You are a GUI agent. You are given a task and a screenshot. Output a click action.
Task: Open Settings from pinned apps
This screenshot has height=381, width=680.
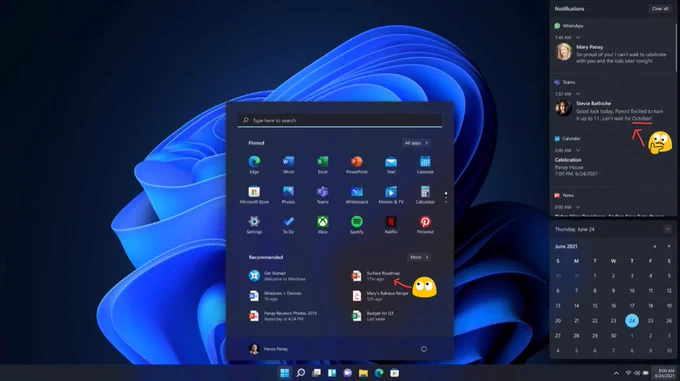tap(254, 224)
